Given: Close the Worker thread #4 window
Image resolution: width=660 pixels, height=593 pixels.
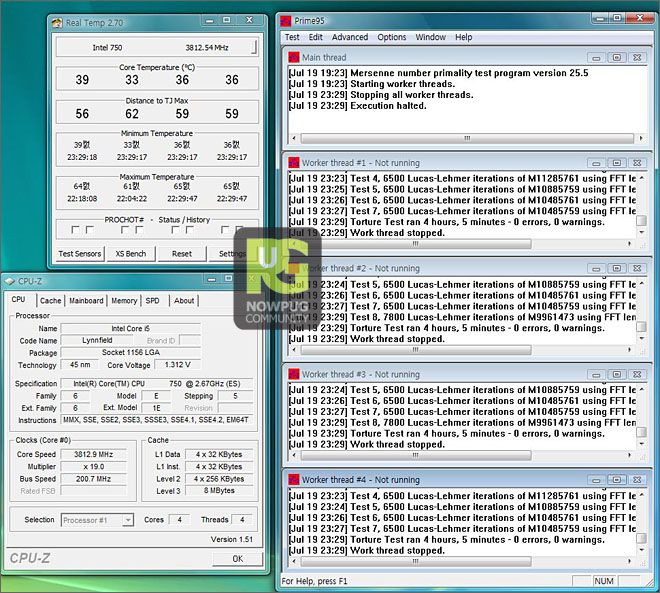Looking at the screenshot, I should point(637,480).
